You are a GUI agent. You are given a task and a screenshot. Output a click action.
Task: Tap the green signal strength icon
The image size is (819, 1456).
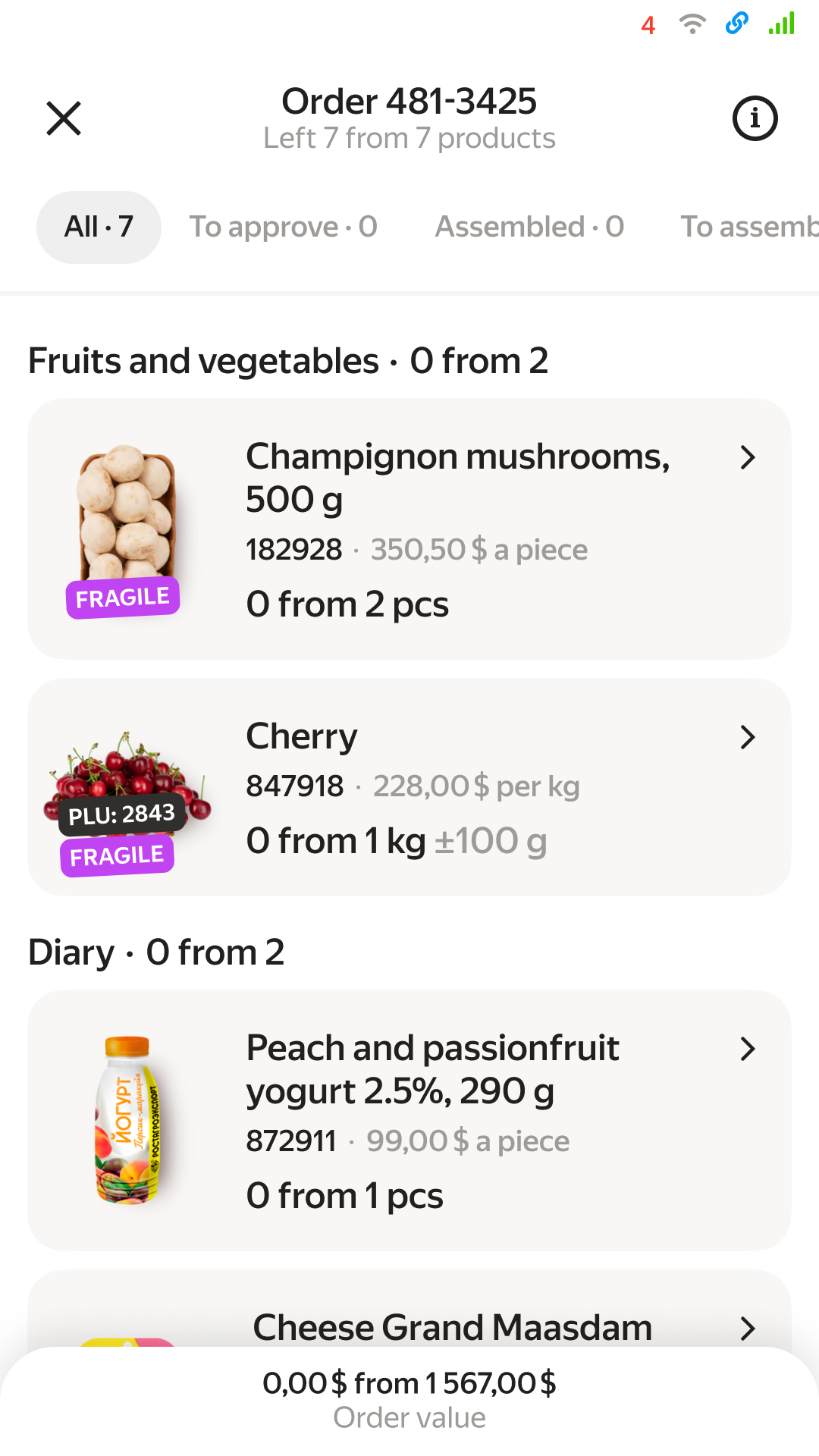[x=781, y=24]
